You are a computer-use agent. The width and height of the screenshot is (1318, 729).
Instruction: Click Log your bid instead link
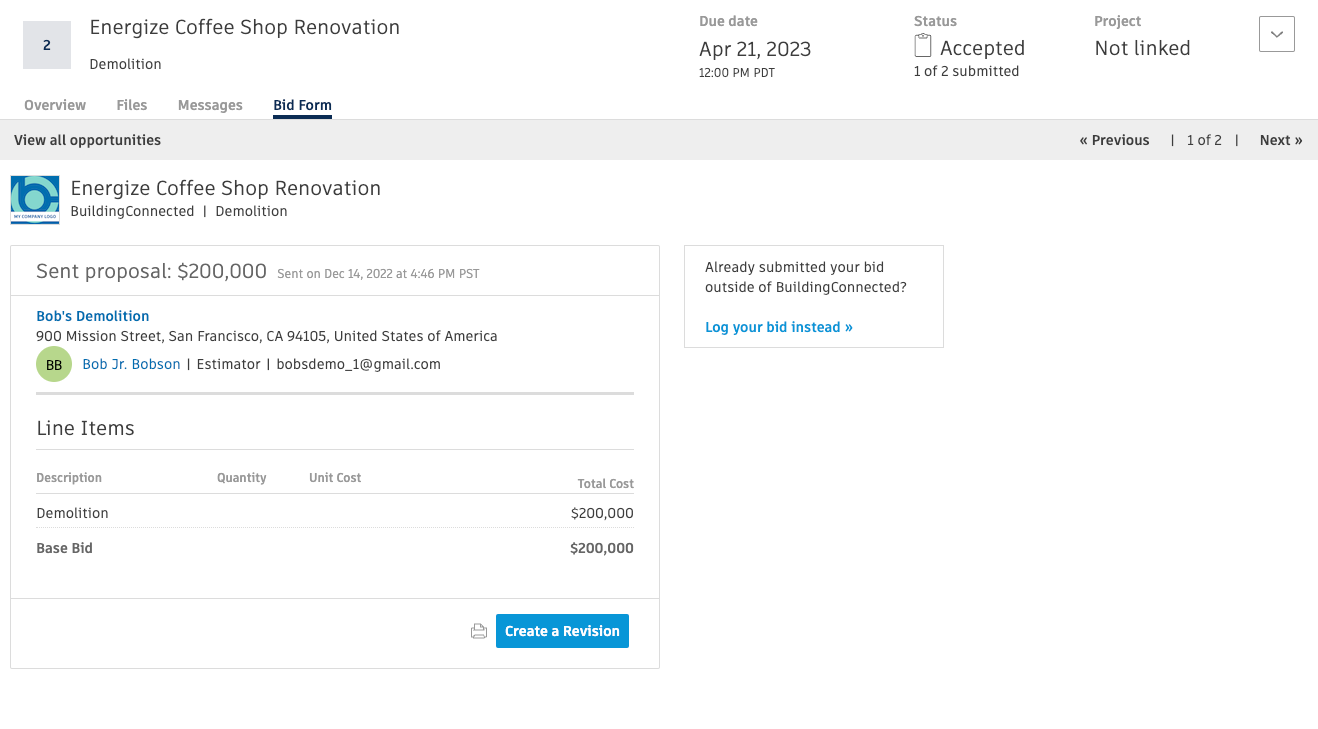[779, 327]
